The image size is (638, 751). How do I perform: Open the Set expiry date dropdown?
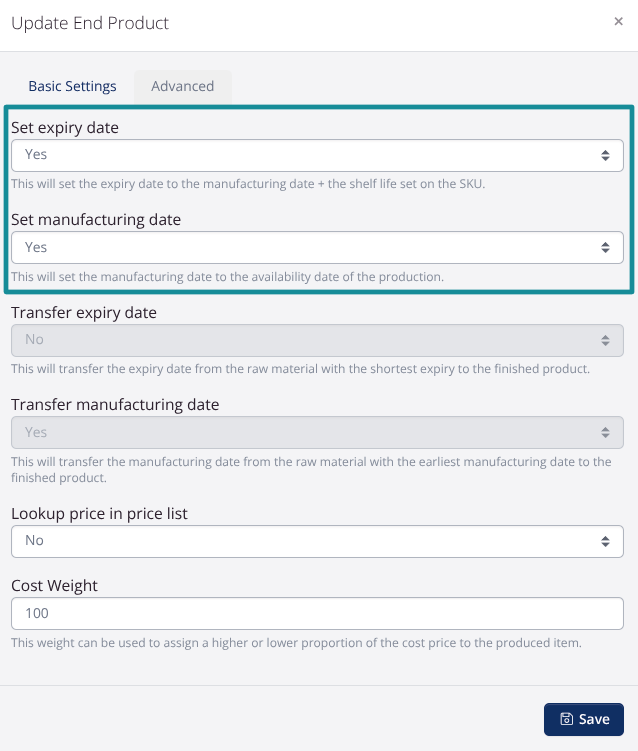pos(317,155)
